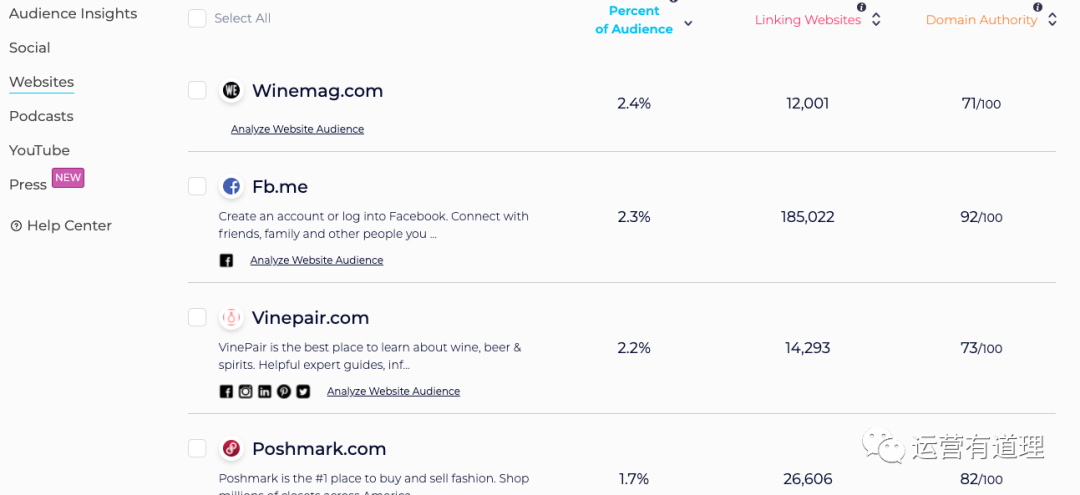The height and width of the screenshot is (495, 1080).
Task: Open Vinepair's LinkedIn profile icon
Action: (264, 392)
